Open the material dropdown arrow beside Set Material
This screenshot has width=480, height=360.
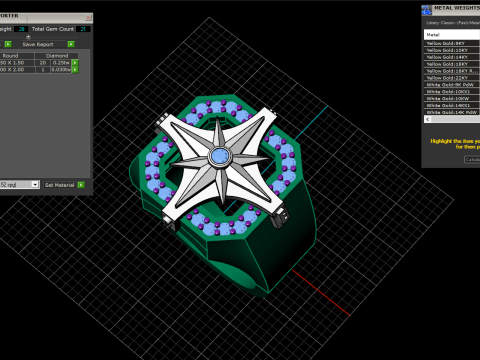(x=35, y=184)
